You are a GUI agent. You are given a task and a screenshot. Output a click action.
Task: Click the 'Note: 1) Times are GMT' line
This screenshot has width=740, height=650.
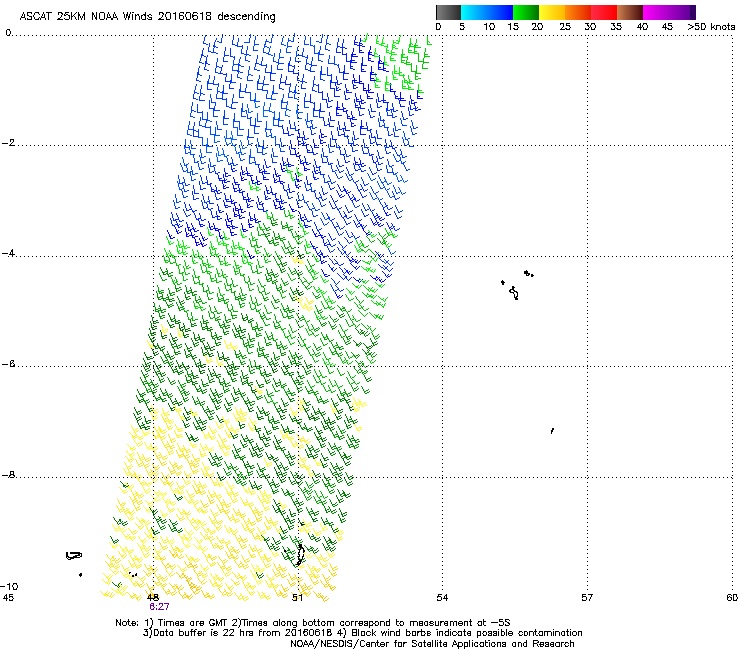313,623
